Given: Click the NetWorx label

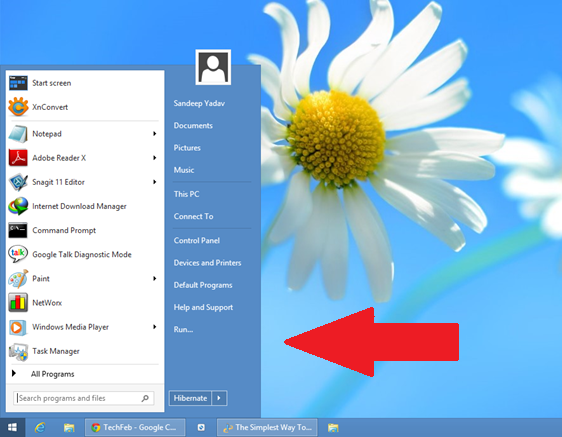Looking at the screenshot, I should (x=47, y=303).
